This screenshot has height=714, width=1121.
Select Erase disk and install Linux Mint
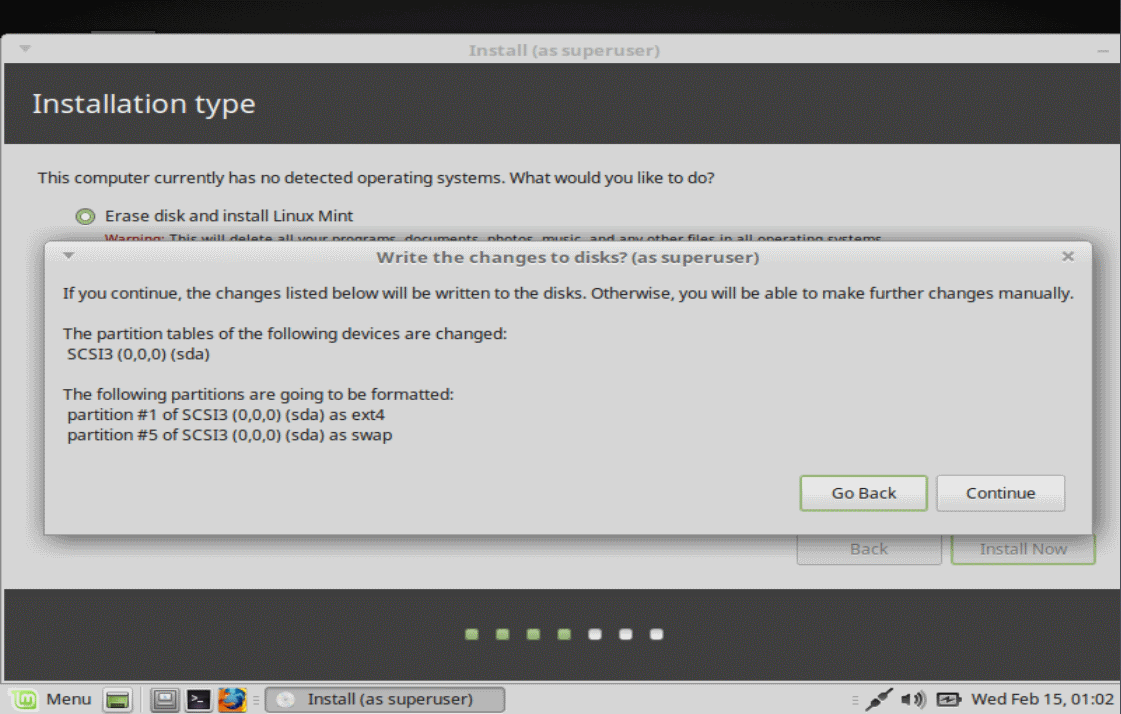86,216
